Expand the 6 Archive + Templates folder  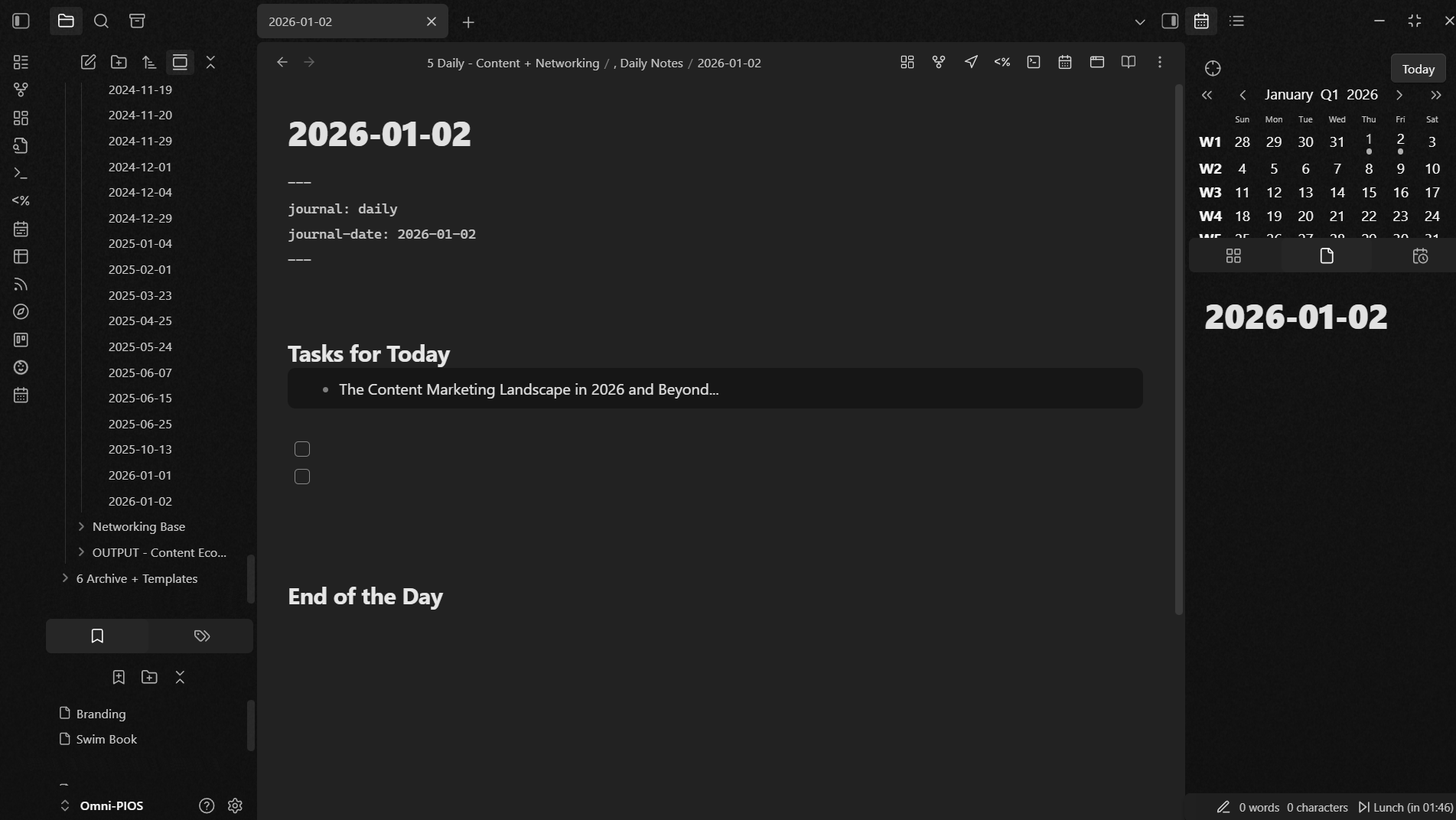[x=65, y=578]
